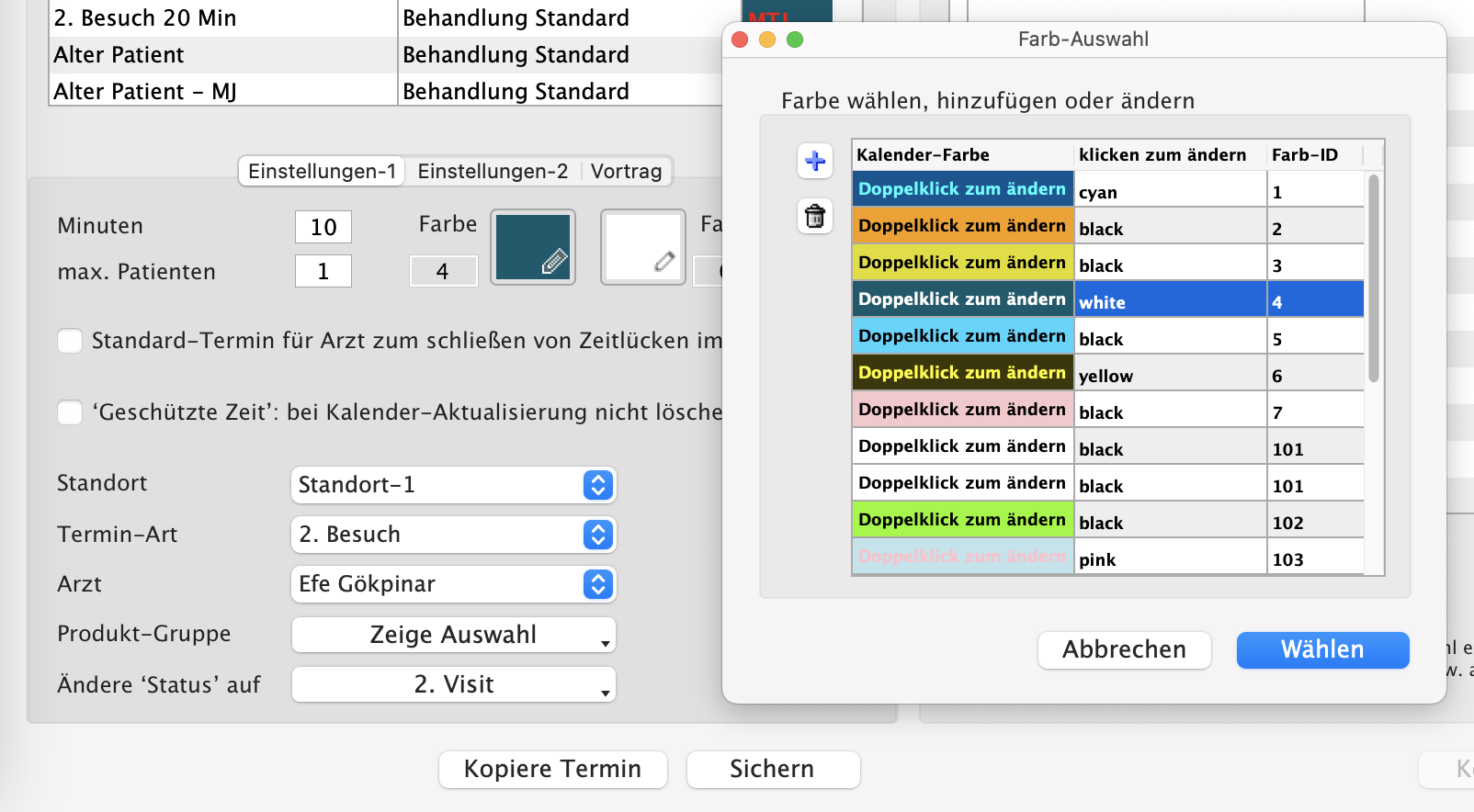Click the Minuten input field
The image size is (1474, 812).
tap(323, 227)
